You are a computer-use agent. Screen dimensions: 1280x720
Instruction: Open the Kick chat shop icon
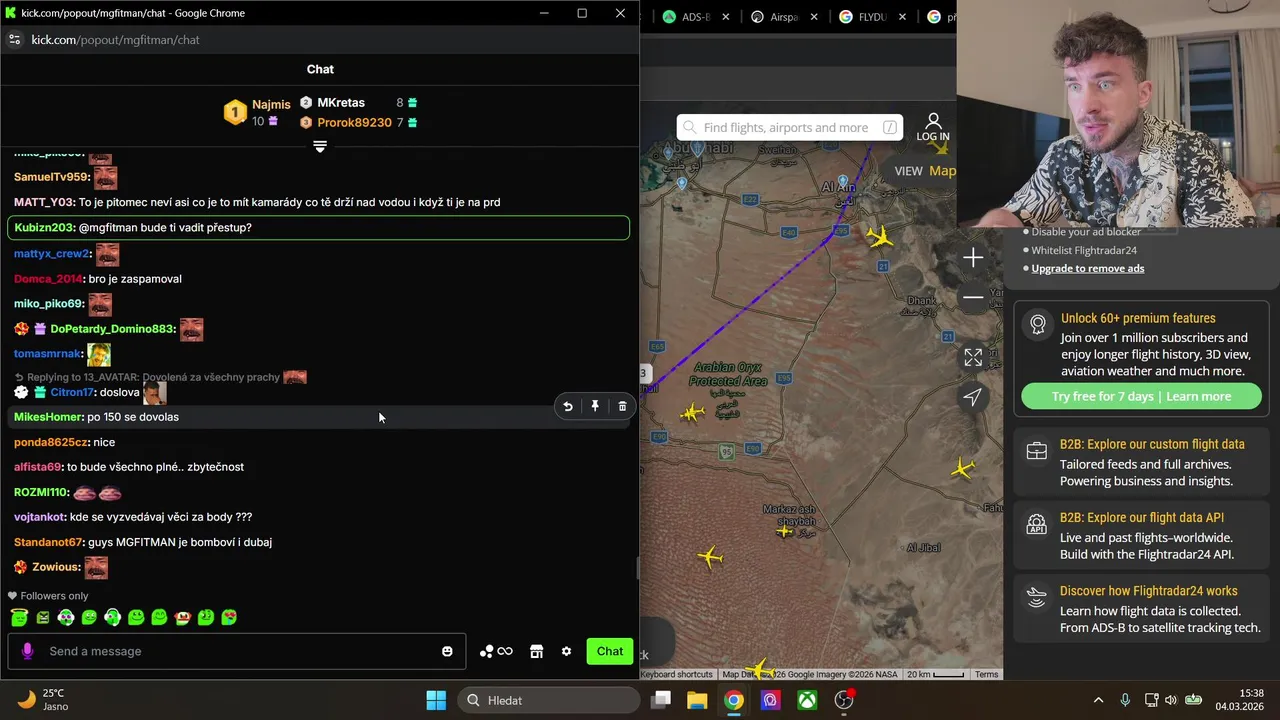pos(537,651)
